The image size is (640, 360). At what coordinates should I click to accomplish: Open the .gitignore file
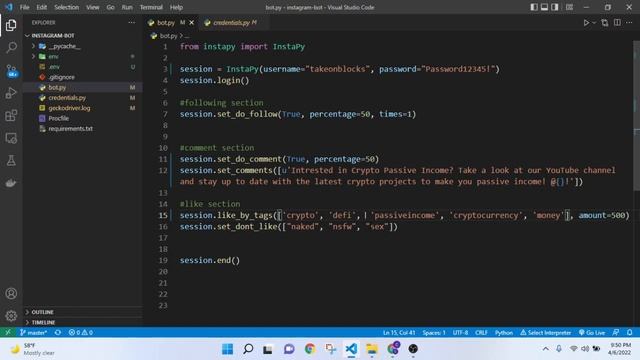coord(82,77)
